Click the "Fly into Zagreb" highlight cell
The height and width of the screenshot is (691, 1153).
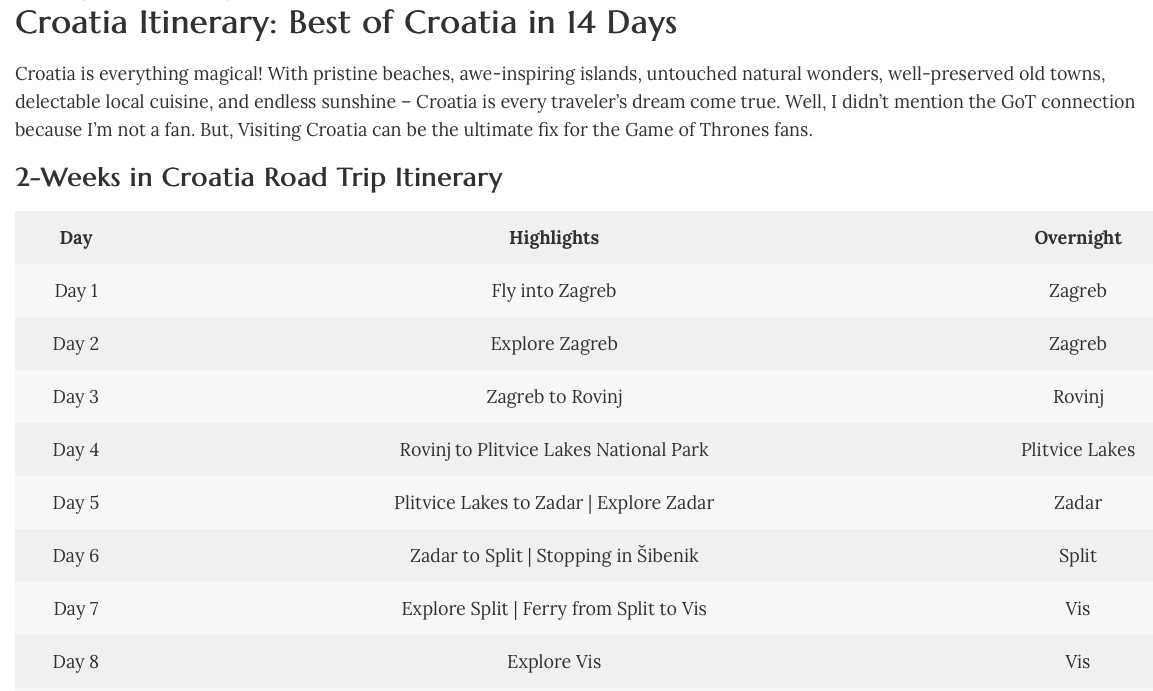[554, 291]
